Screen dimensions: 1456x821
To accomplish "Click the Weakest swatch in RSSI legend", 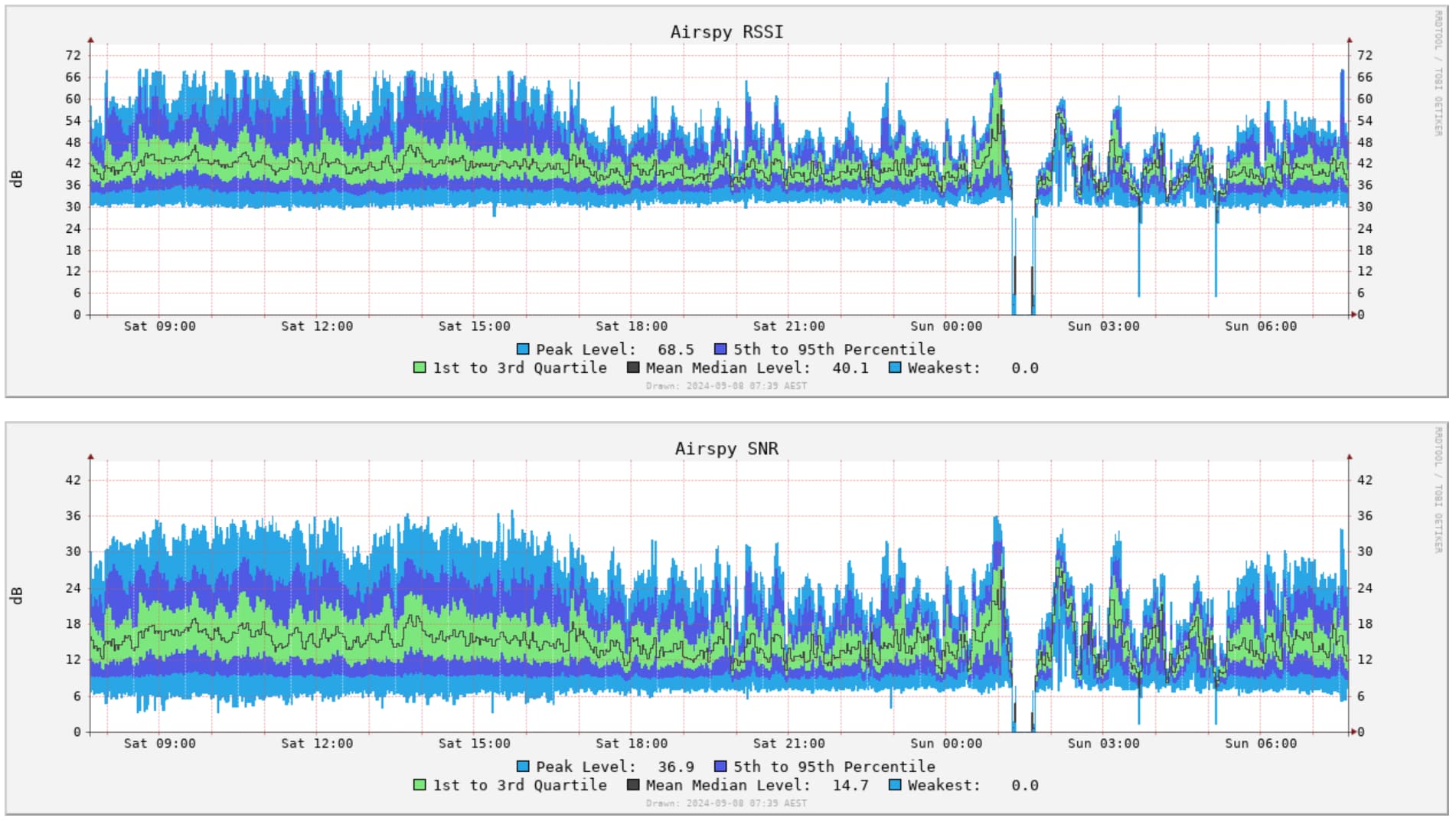I will tap(895, 368).
